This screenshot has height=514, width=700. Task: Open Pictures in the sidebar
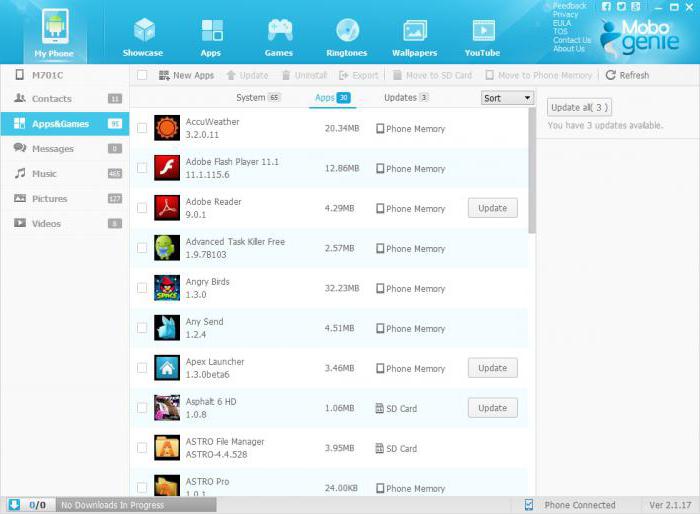pos(65,198)
